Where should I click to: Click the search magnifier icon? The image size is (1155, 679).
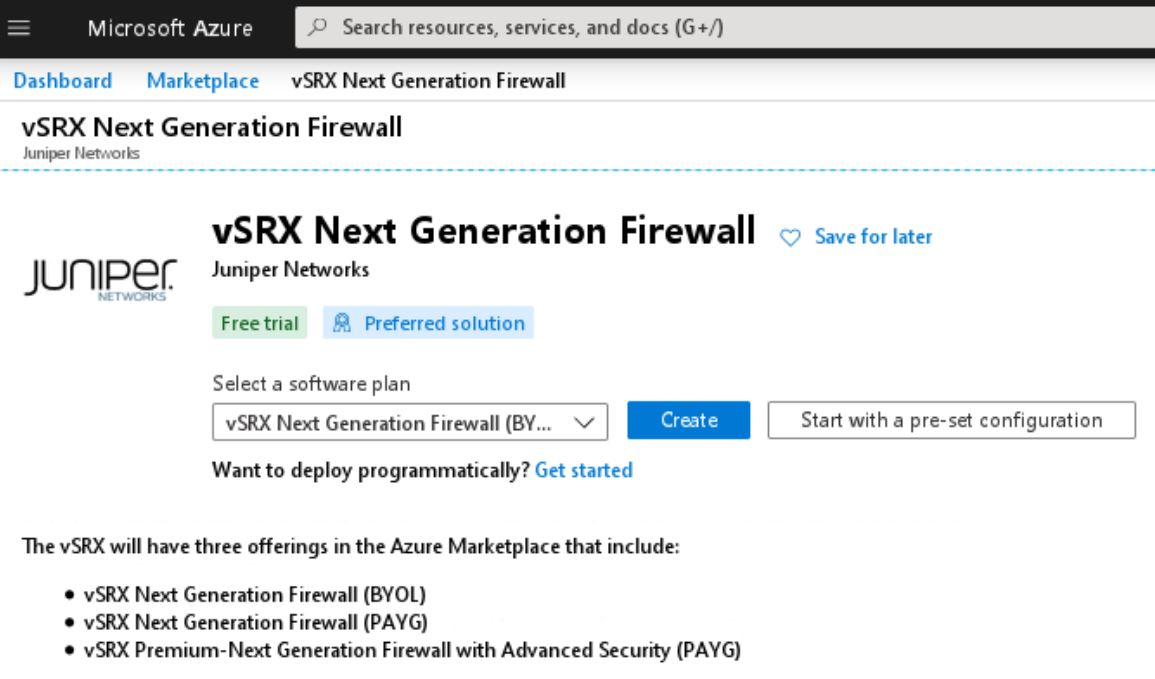pyautogui.click(x=317, y=27)
